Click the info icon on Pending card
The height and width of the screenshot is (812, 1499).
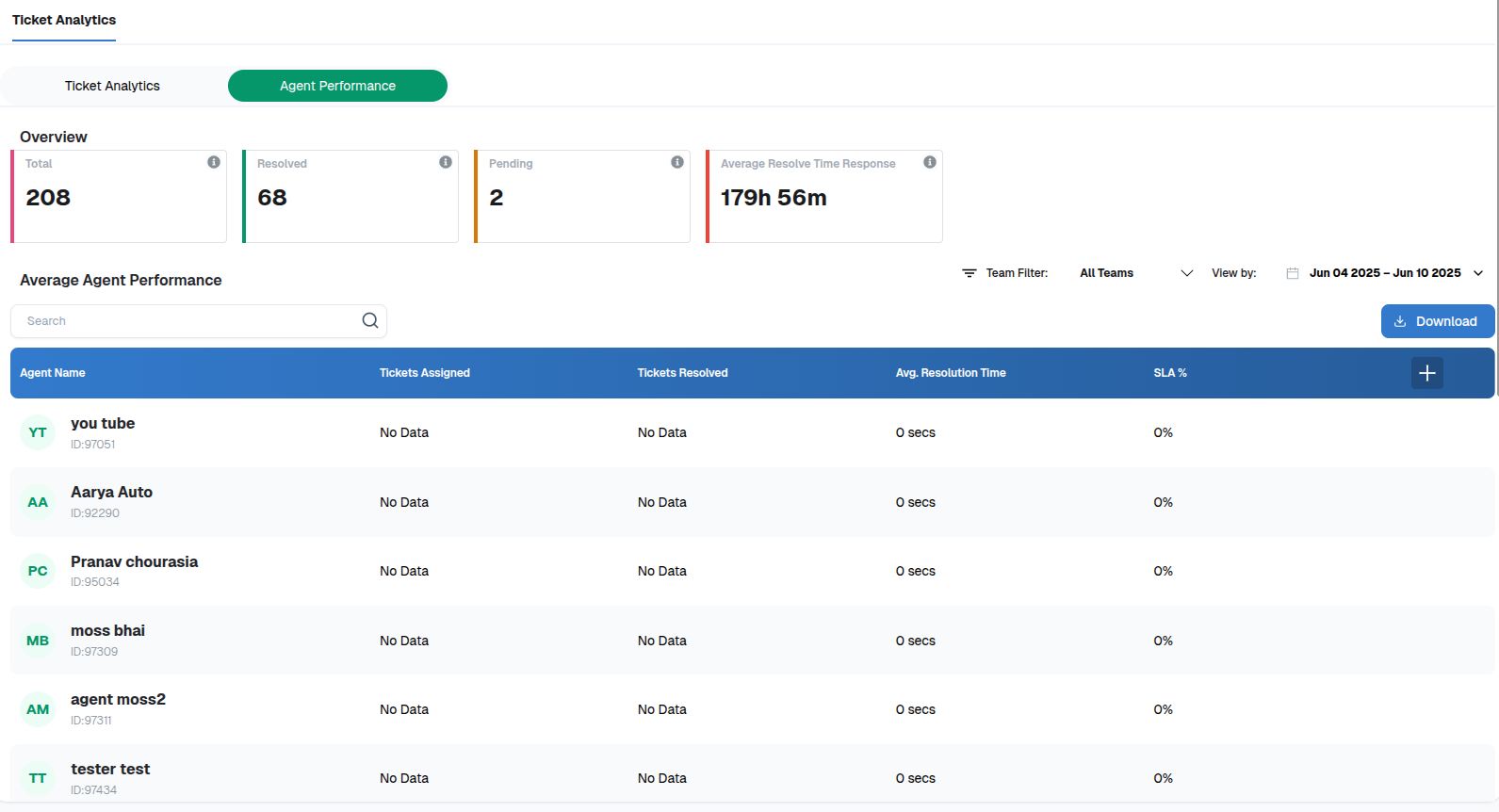point(677,162)
